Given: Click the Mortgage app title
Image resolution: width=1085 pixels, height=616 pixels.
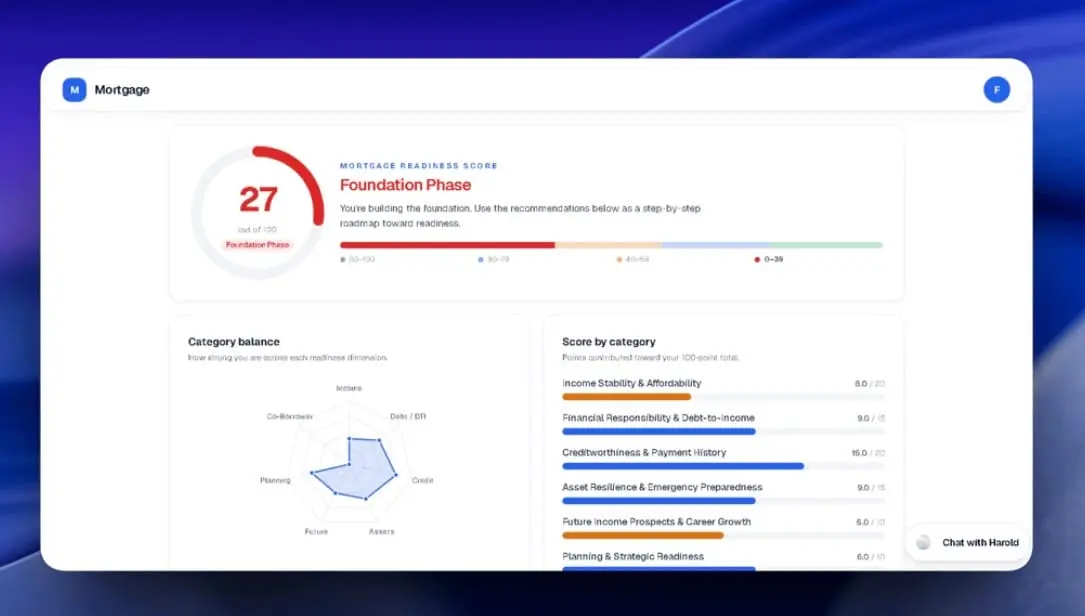Looking at the screenshot, I should tap(122, 90).
